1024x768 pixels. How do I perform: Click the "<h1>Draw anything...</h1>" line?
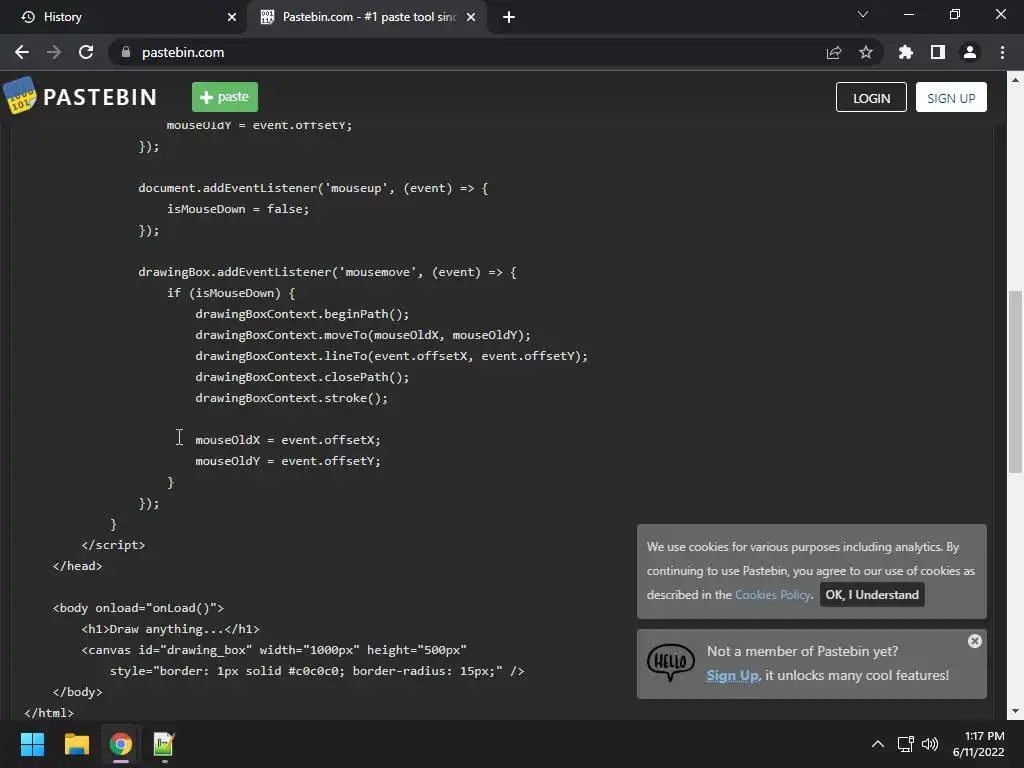coord(170,629)
